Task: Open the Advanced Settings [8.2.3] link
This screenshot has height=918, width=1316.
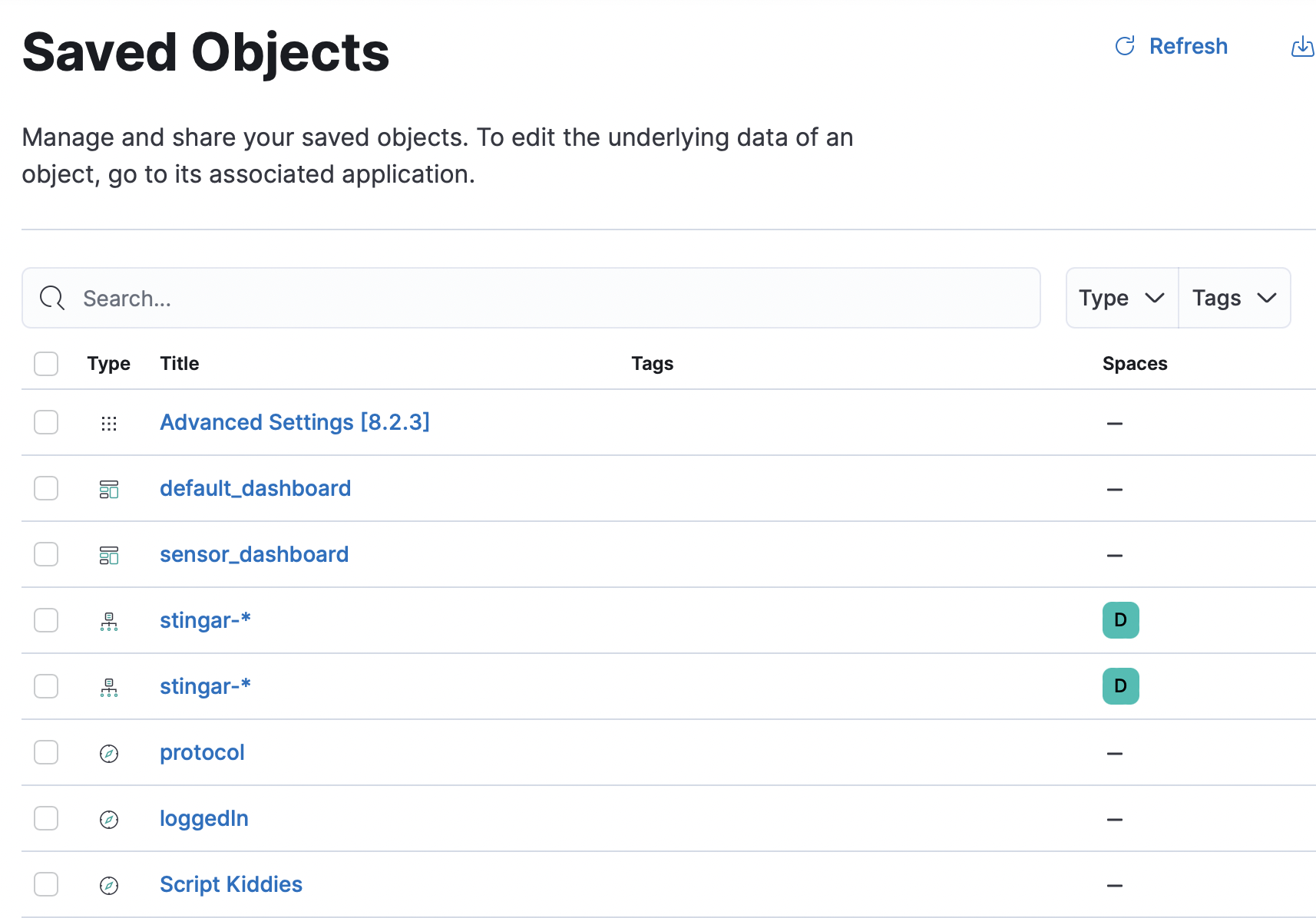Action: [295, 422]
